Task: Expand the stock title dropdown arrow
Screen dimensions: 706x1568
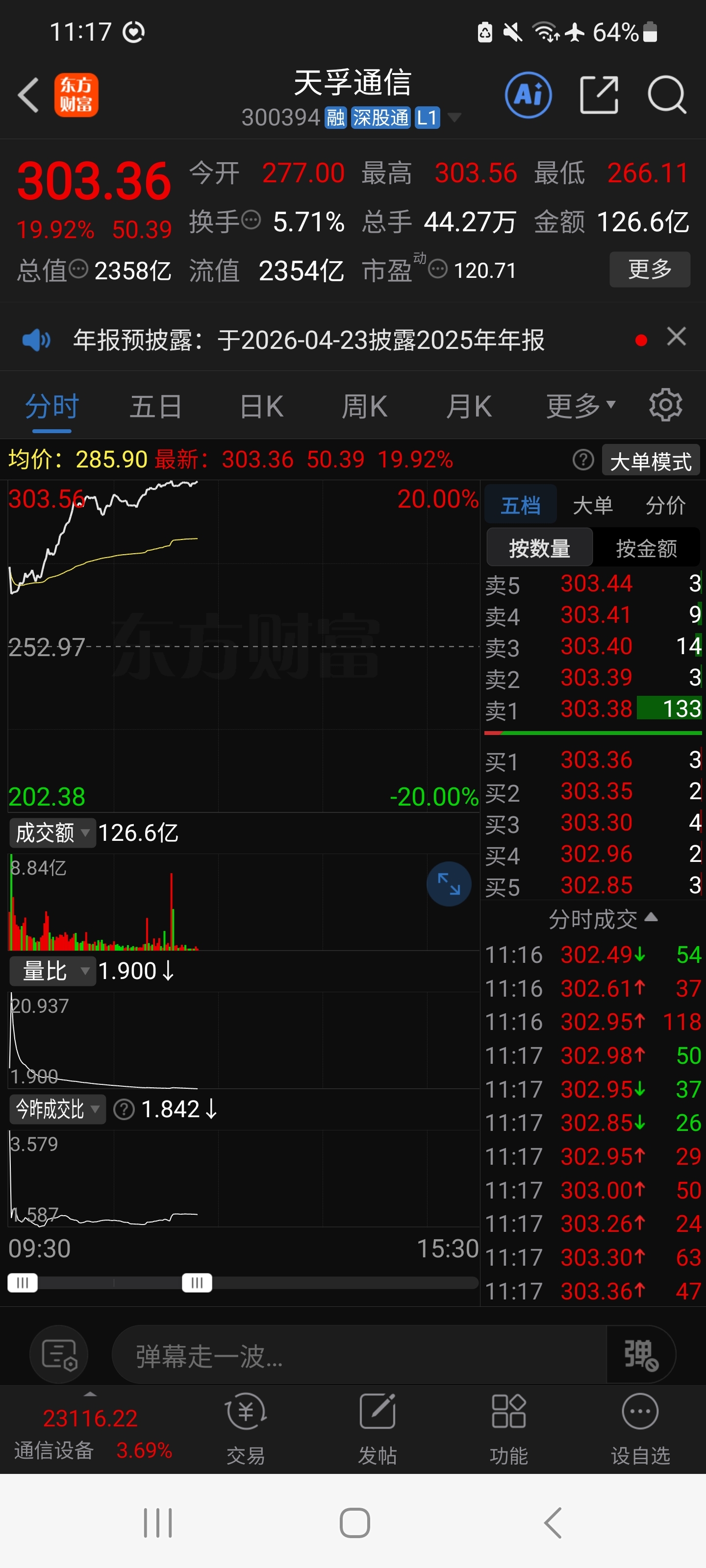Action: (454, 117)
